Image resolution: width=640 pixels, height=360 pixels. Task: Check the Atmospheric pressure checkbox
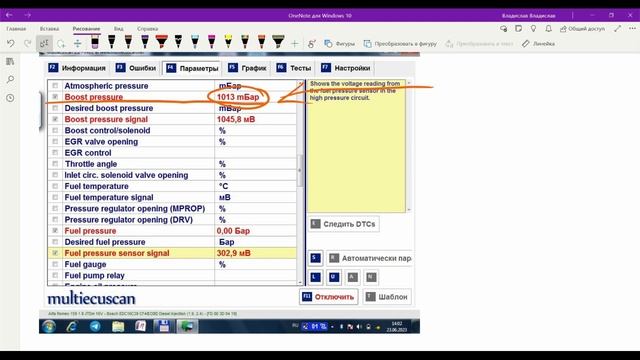pyautogui.click(x=55, y=86)
